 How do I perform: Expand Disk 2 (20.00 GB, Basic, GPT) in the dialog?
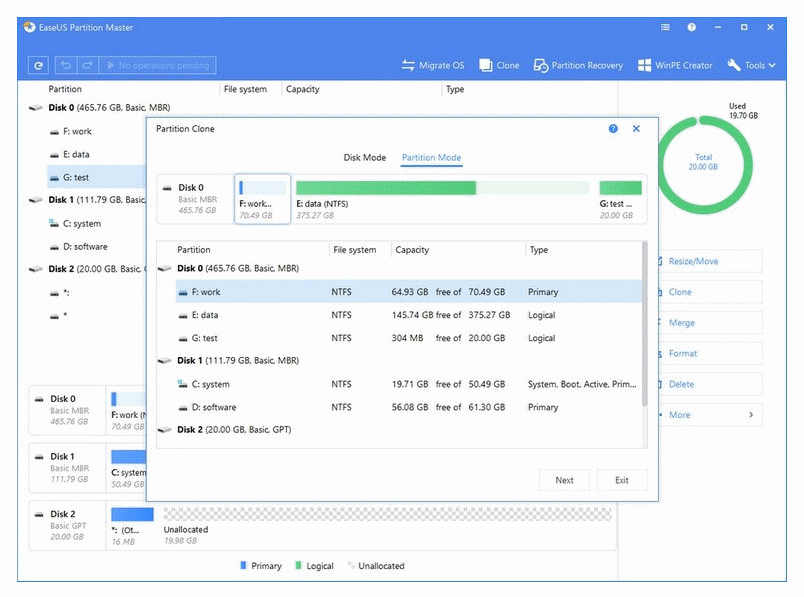coord(165,430)
